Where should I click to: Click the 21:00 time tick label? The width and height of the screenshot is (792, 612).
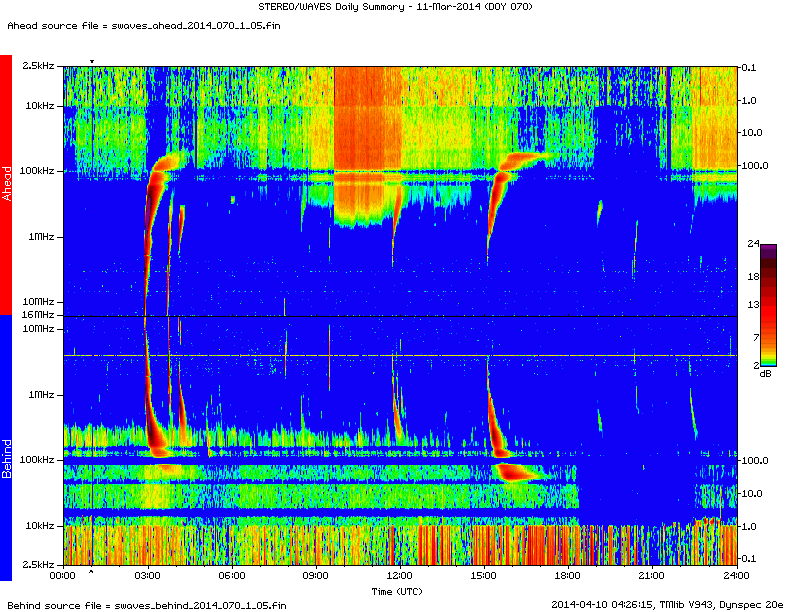(x=652, y=576)
